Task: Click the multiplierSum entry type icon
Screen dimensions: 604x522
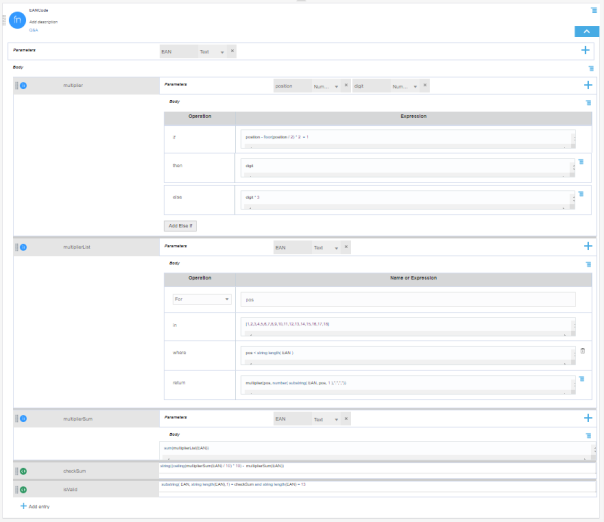Action: click(23, 419)
